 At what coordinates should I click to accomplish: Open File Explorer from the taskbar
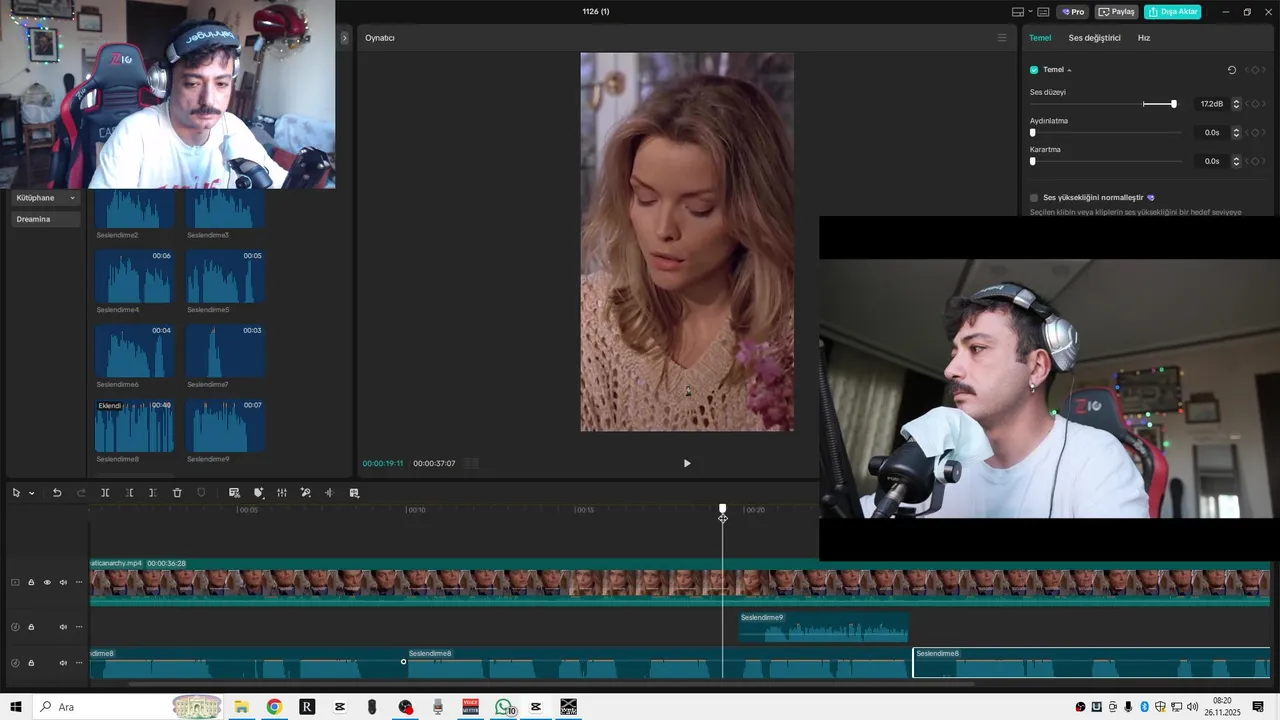pyautogui.click(x=241, y=707)
